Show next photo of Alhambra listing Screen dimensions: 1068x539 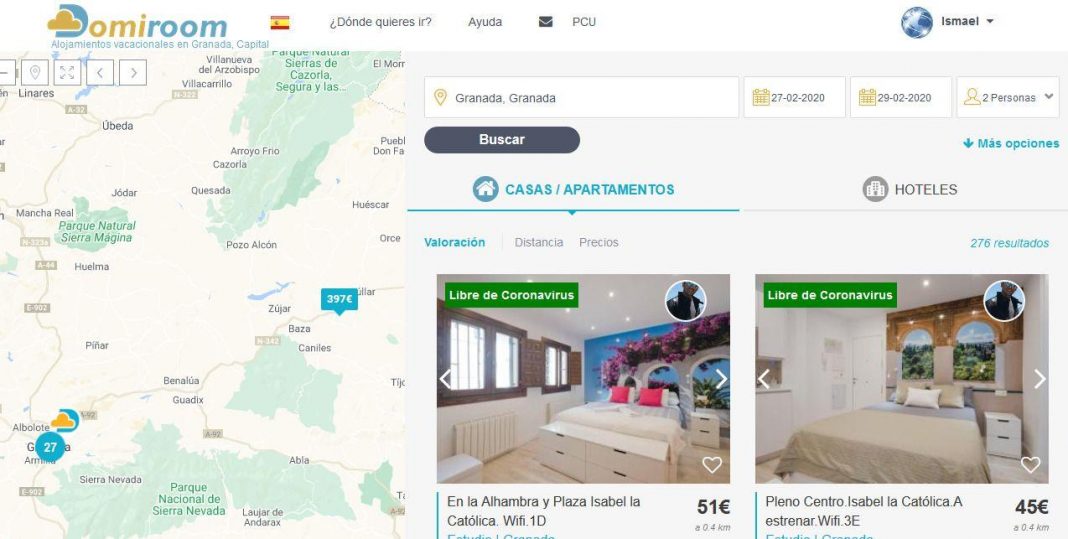pyautogui.click(x=721, y=379)
